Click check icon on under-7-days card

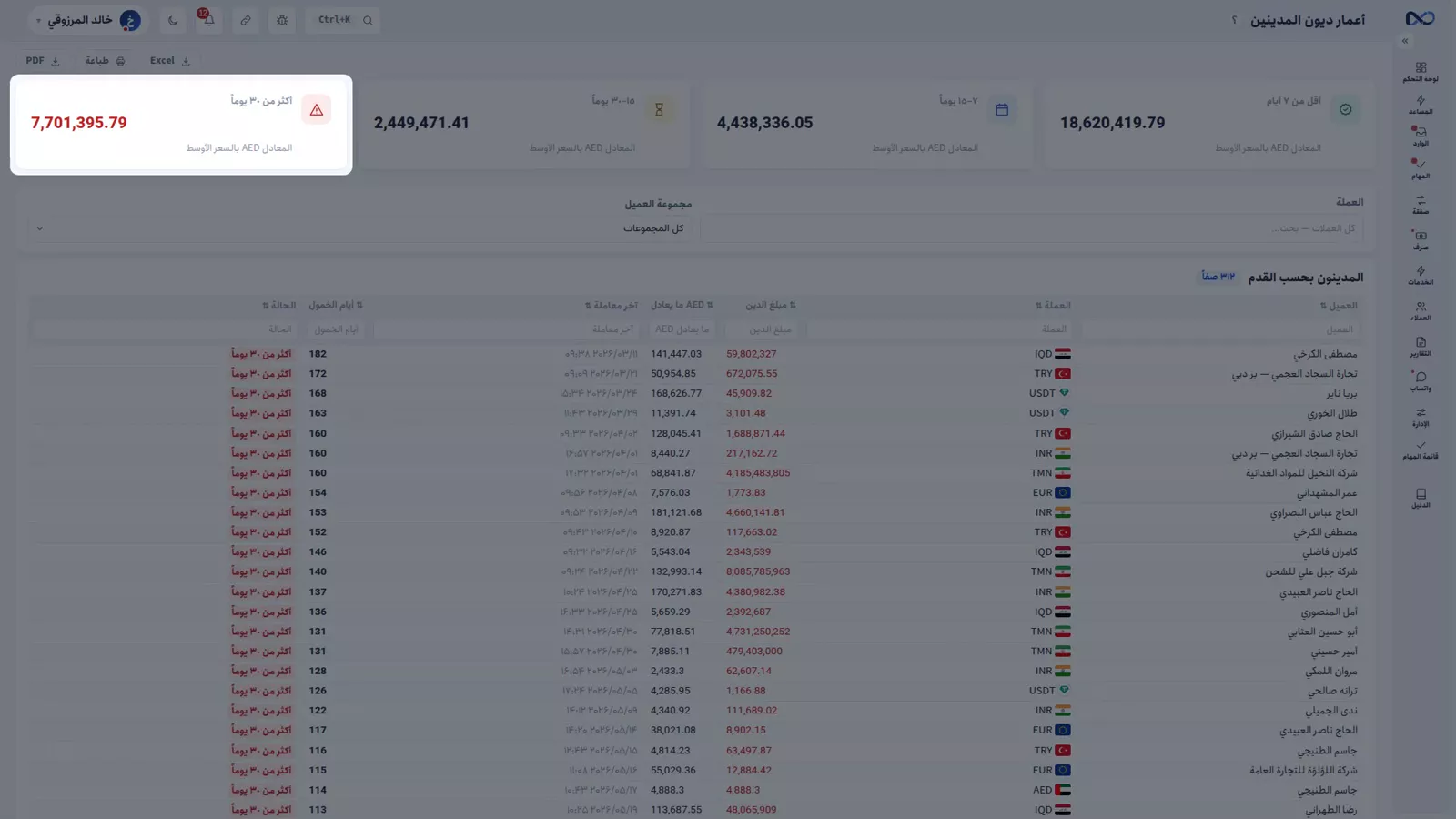point(1345,110)
